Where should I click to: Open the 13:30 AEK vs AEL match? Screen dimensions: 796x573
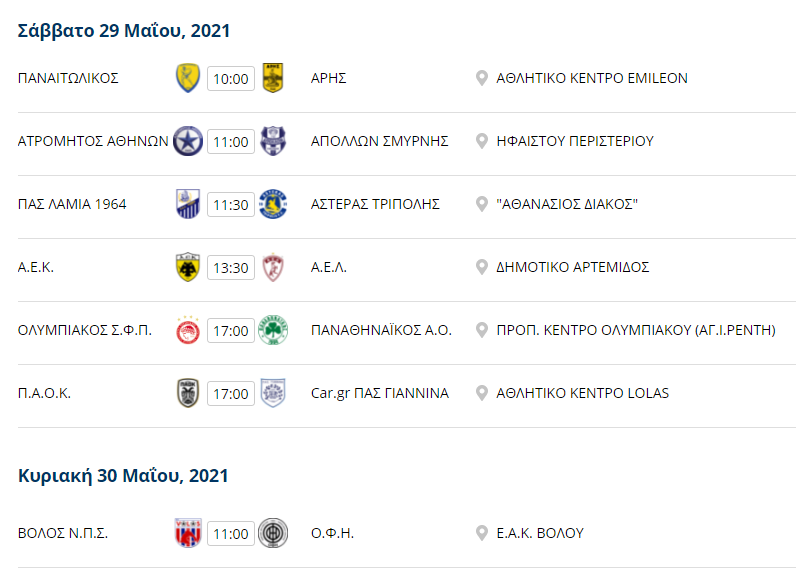tap(231, 267)
